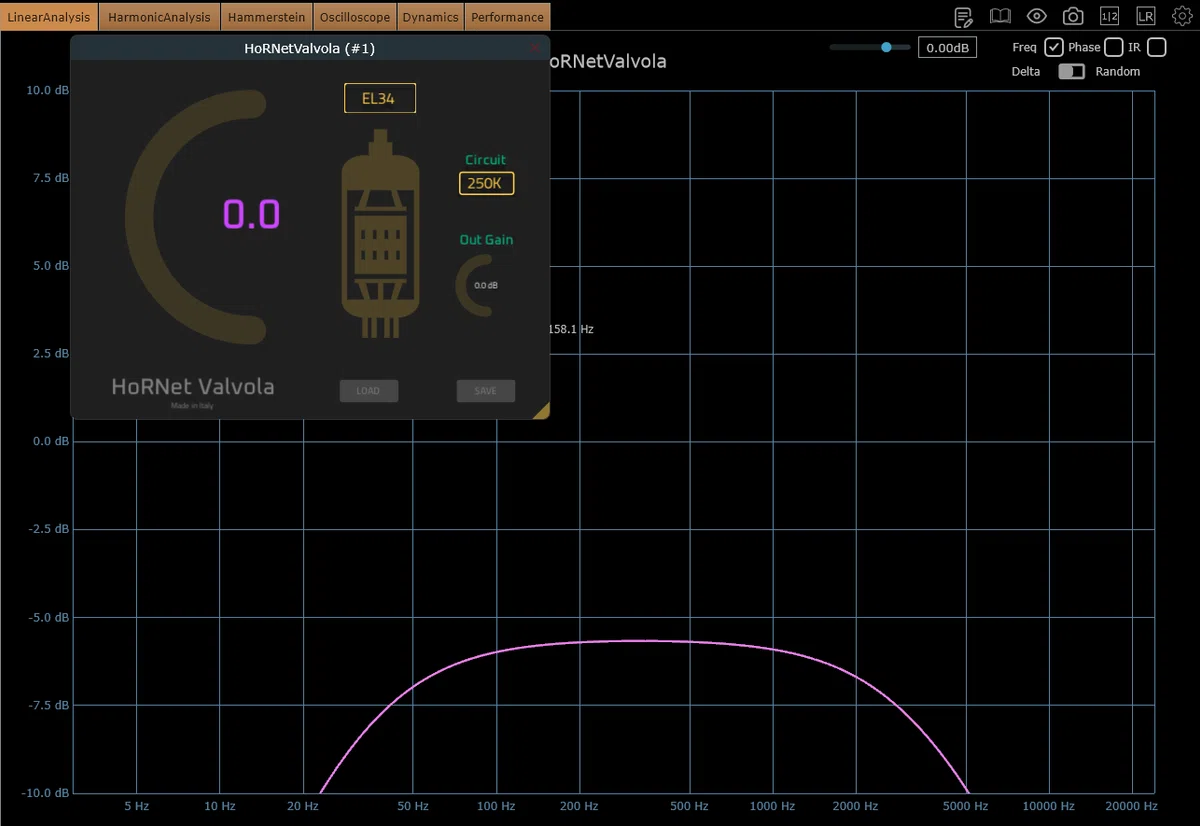1200x826 pixels.
Task: Switch to the LinearAnalysis tab
Action: (49, 17)
